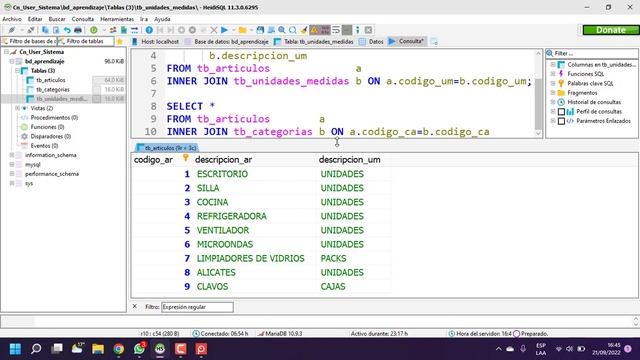Expand the performance_schema database

pos(12,174)
